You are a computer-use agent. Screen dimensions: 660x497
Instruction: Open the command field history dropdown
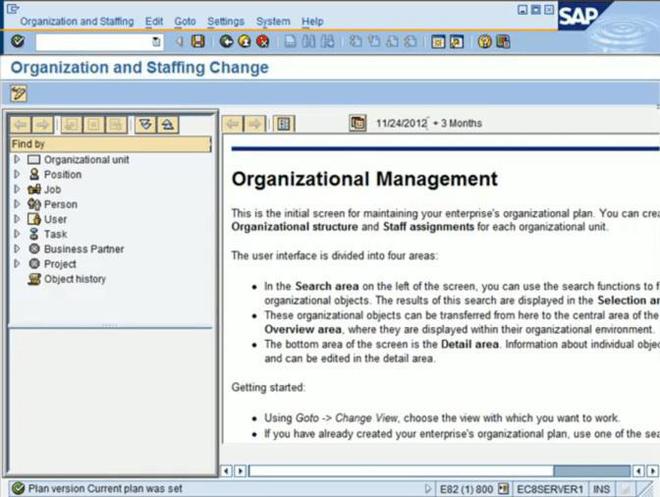coord(156,42)
